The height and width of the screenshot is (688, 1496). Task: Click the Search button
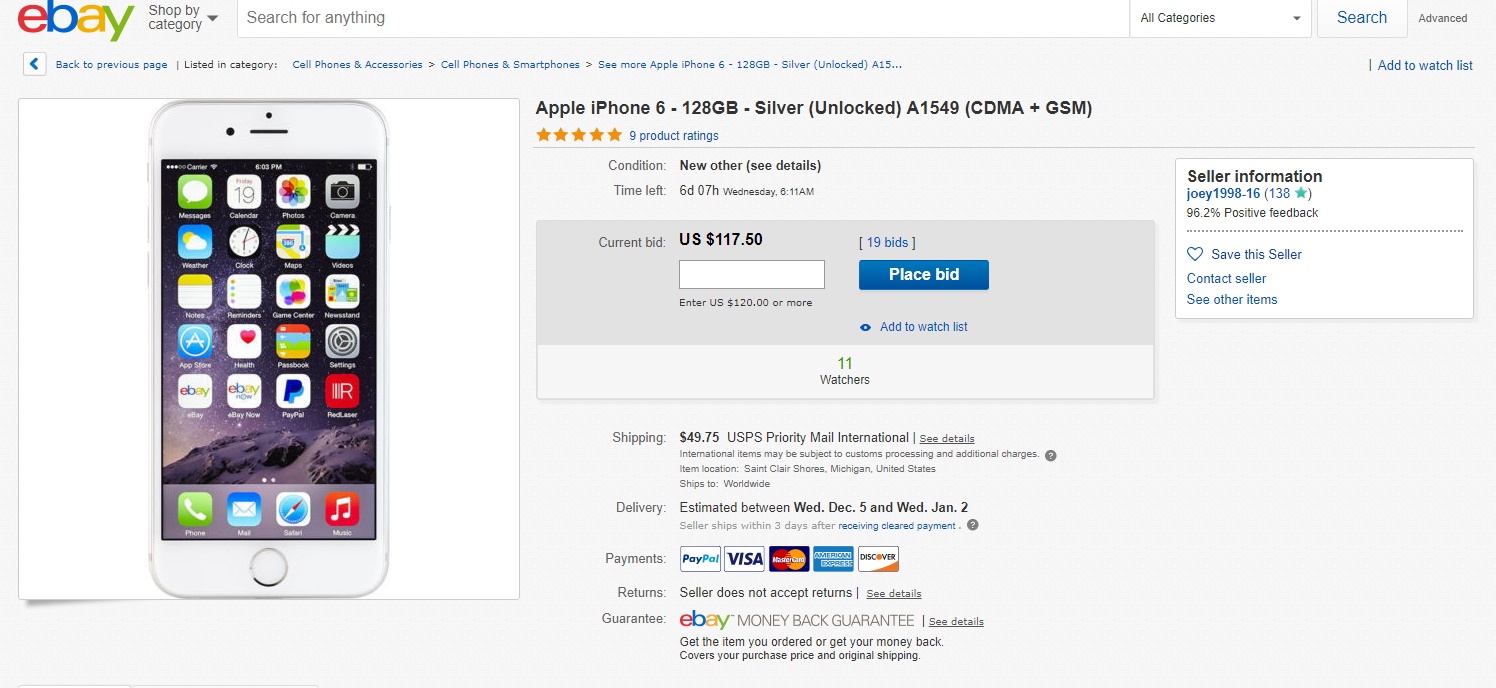(x=1361, y=18)
